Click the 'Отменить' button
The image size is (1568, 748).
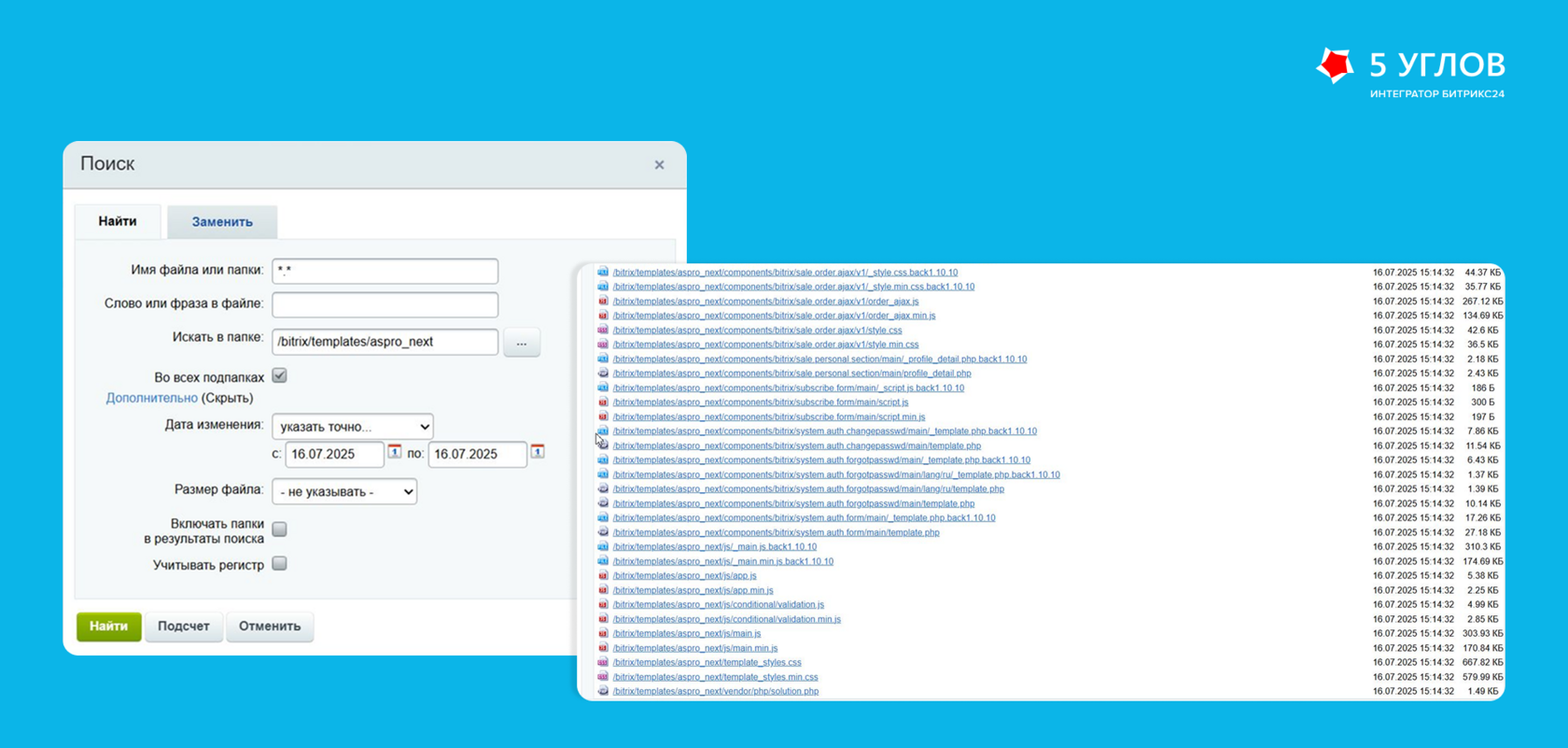pyautogui.click(x=270, y=627)
